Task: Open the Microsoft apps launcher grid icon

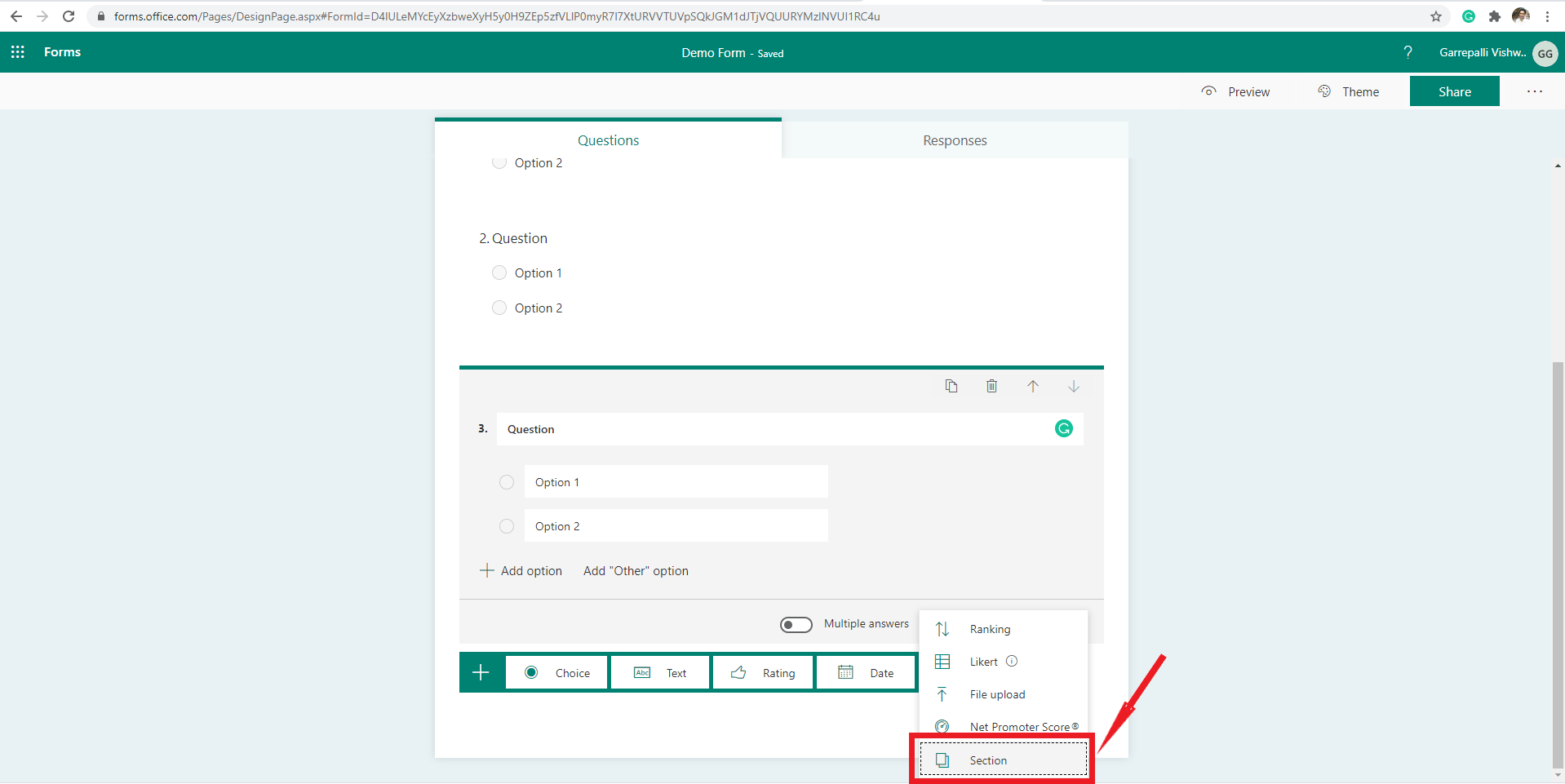Action: point(17,51)
